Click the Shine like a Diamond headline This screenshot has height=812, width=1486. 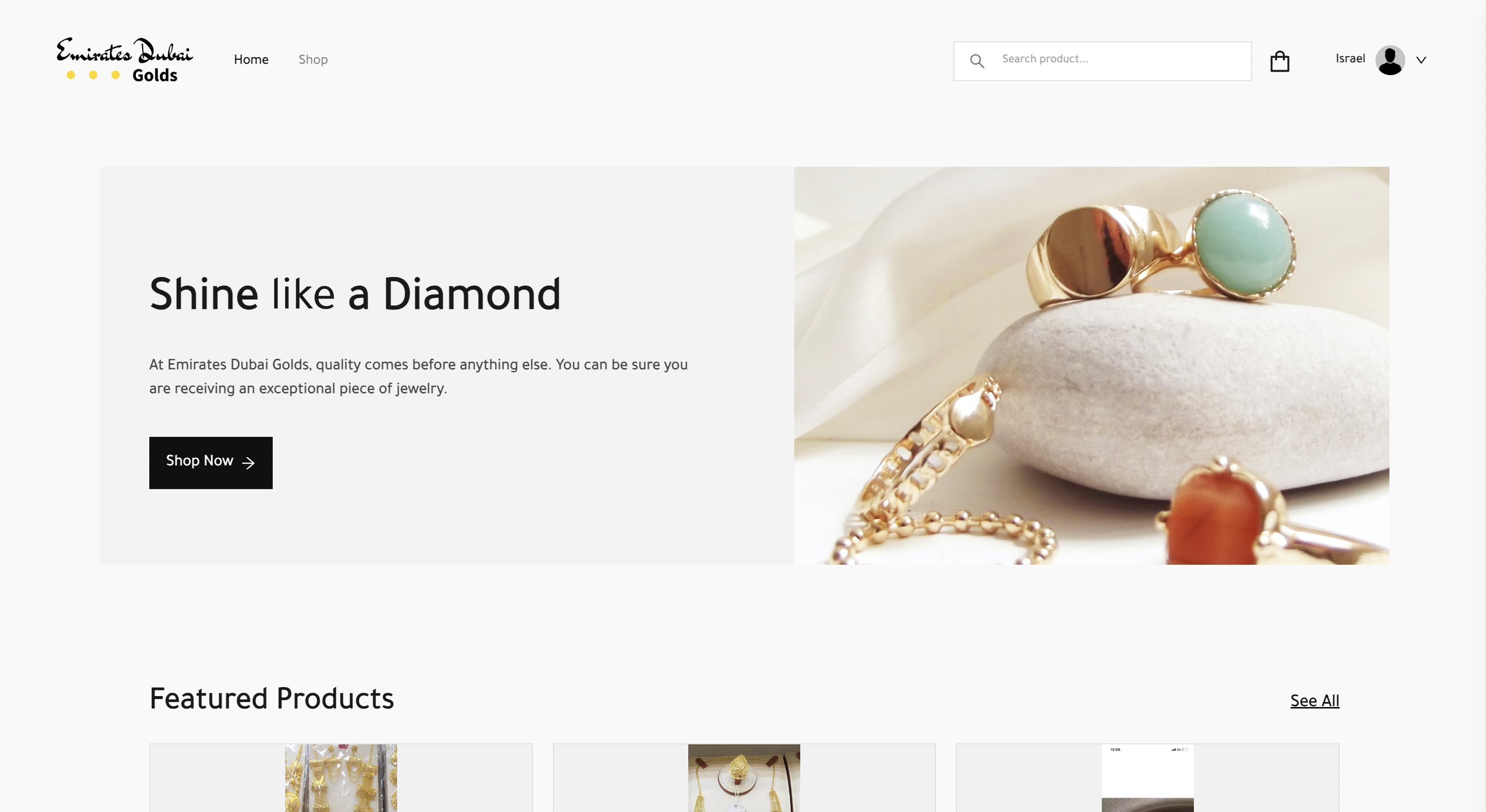click(355, 294)
